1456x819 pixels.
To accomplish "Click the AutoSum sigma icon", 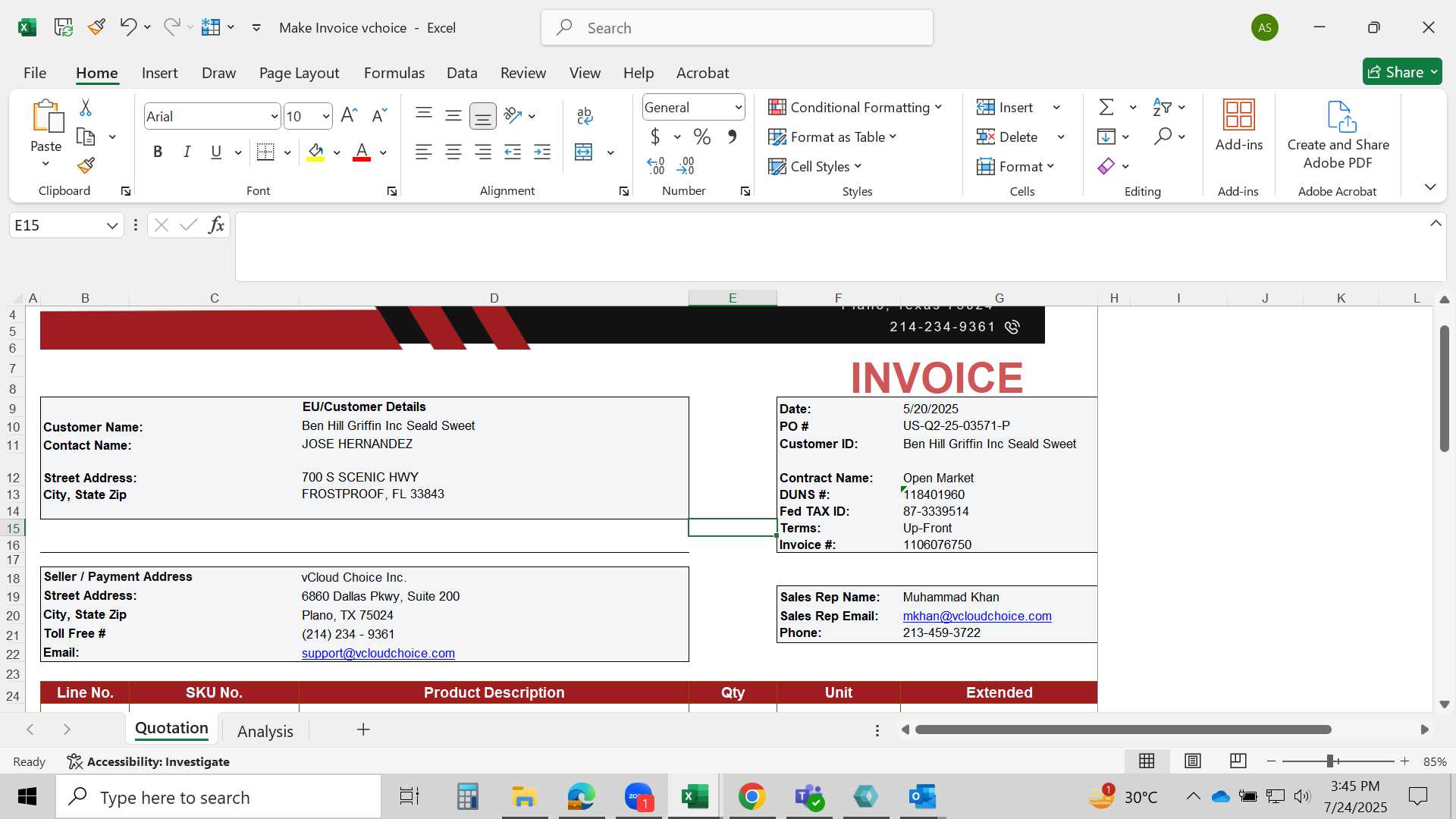I will tap(1106, 107).
